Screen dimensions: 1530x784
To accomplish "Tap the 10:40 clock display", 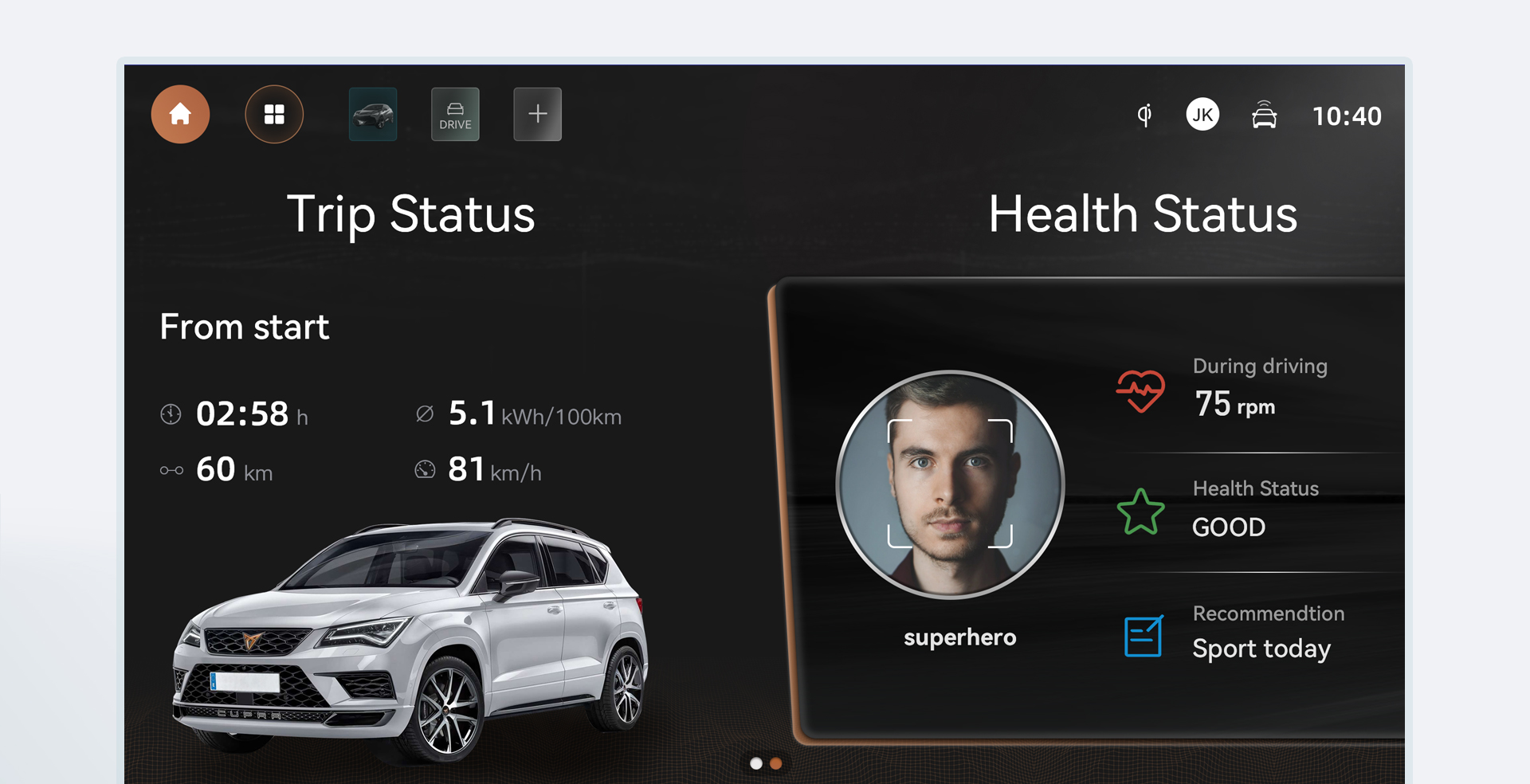I will coord(1347,116).
